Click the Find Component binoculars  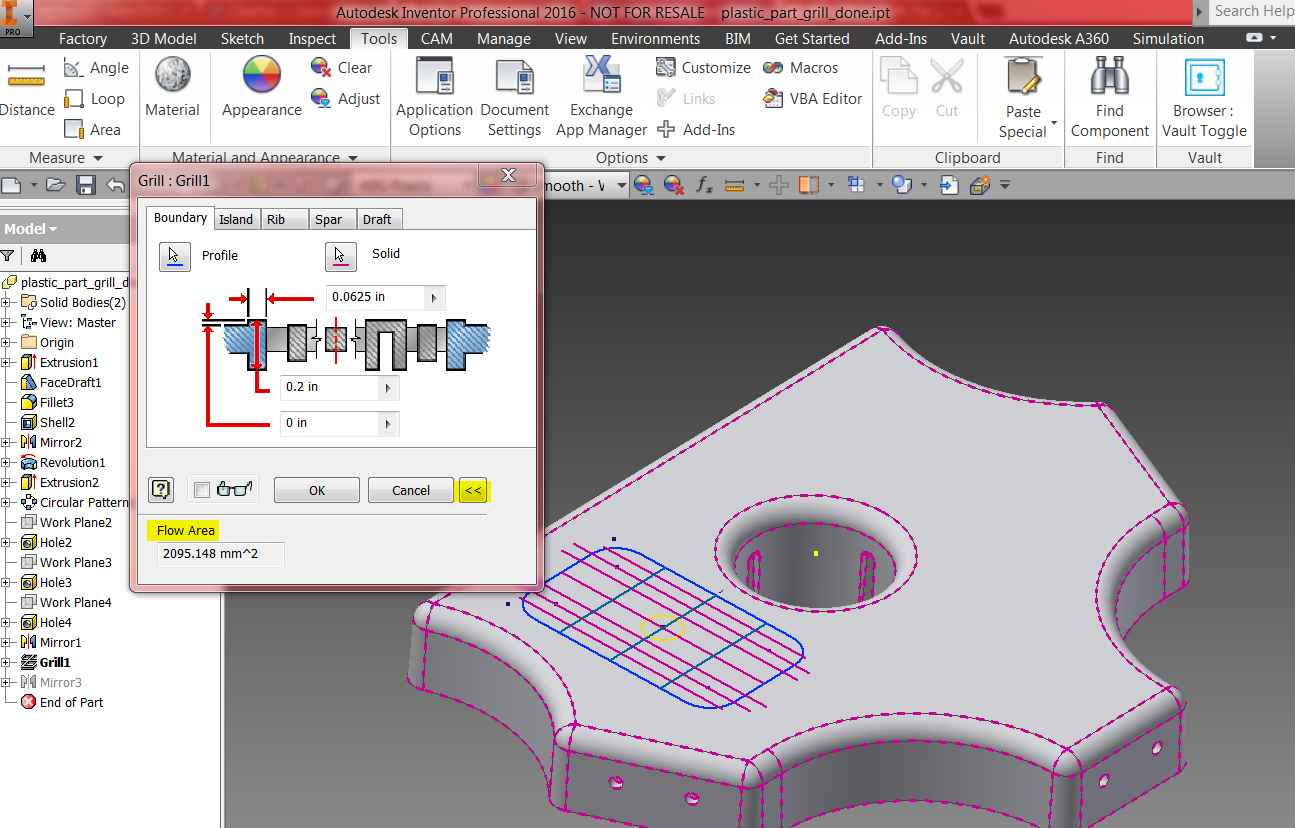tap(1110, 97)
